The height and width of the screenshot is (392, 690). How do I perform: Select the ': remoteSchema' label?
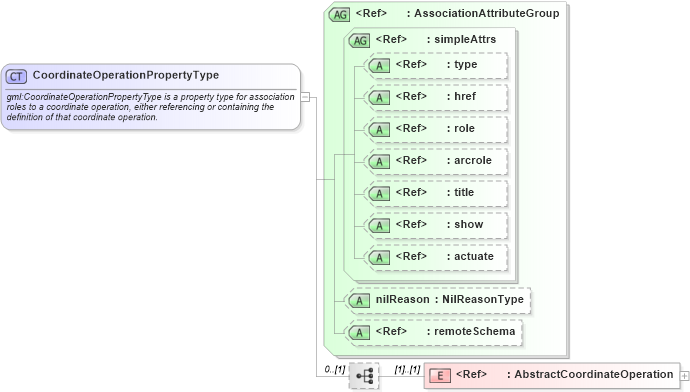[471, 331]
